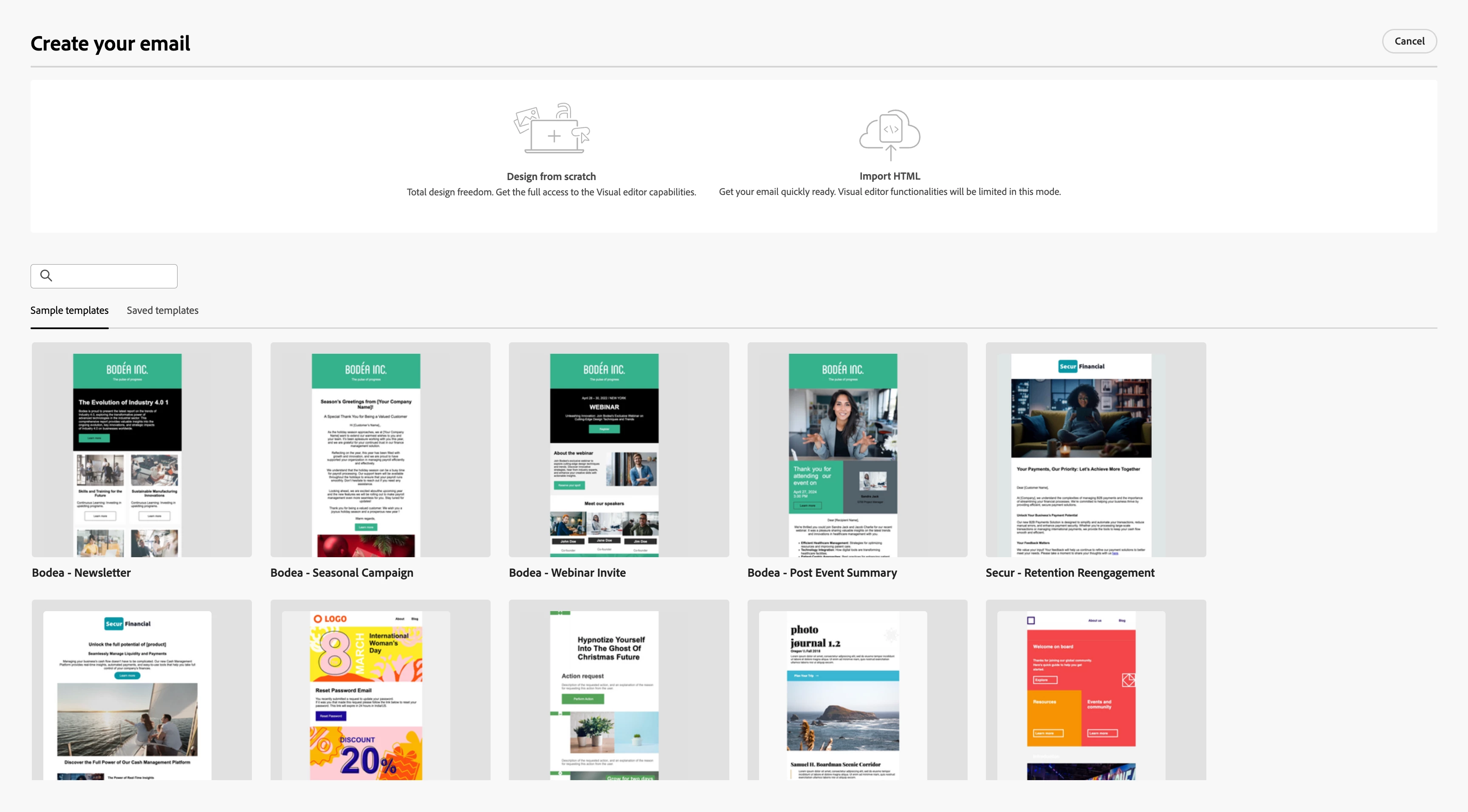
Task: Click the magnifier search icon
Action: 46,276
